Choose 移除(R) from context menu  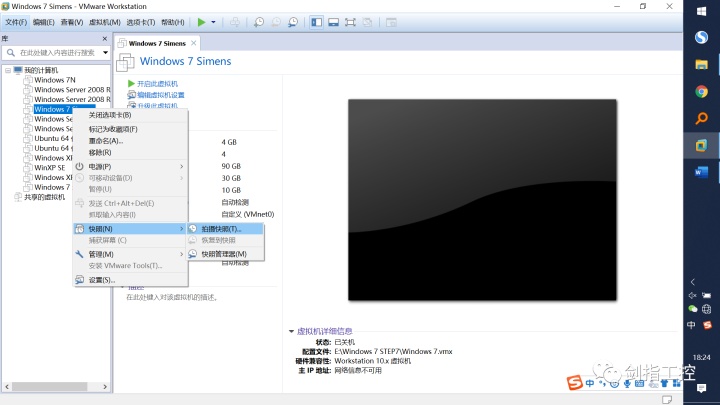coord(130,152)
